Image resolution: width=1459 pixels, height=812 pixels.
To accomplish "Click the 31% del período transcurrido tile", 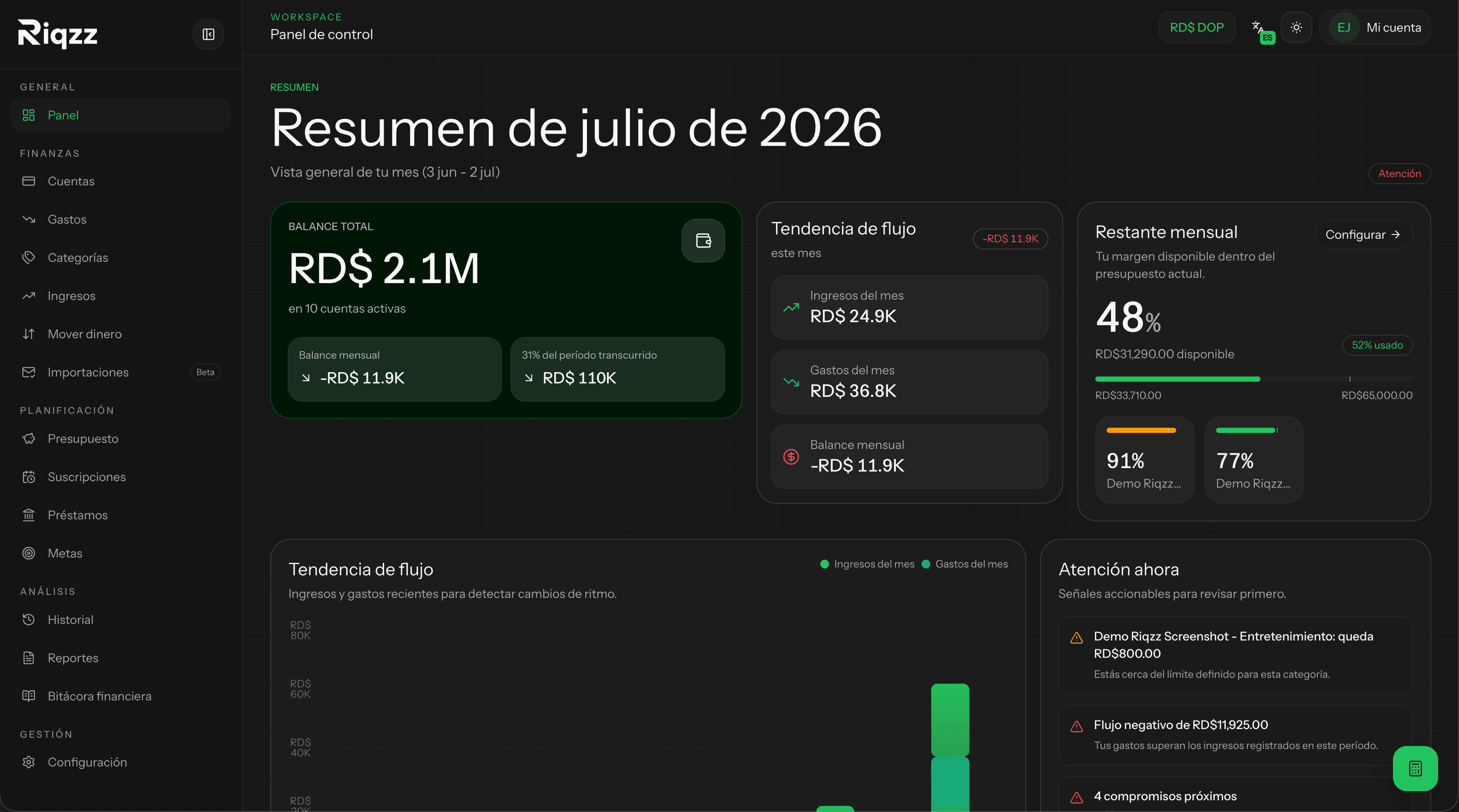I will (x=617, y=369).
